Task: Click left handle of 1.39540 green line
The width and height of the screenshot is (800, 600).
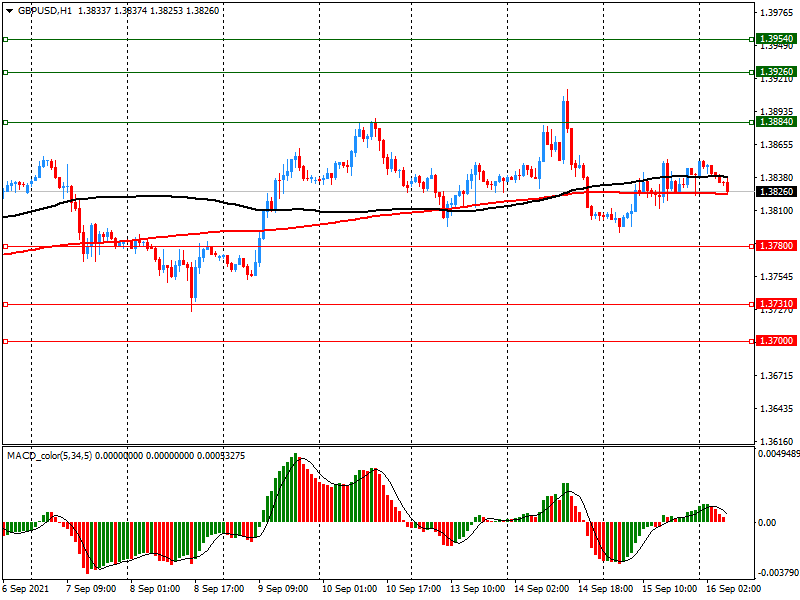Action: [x=6, y=39]
